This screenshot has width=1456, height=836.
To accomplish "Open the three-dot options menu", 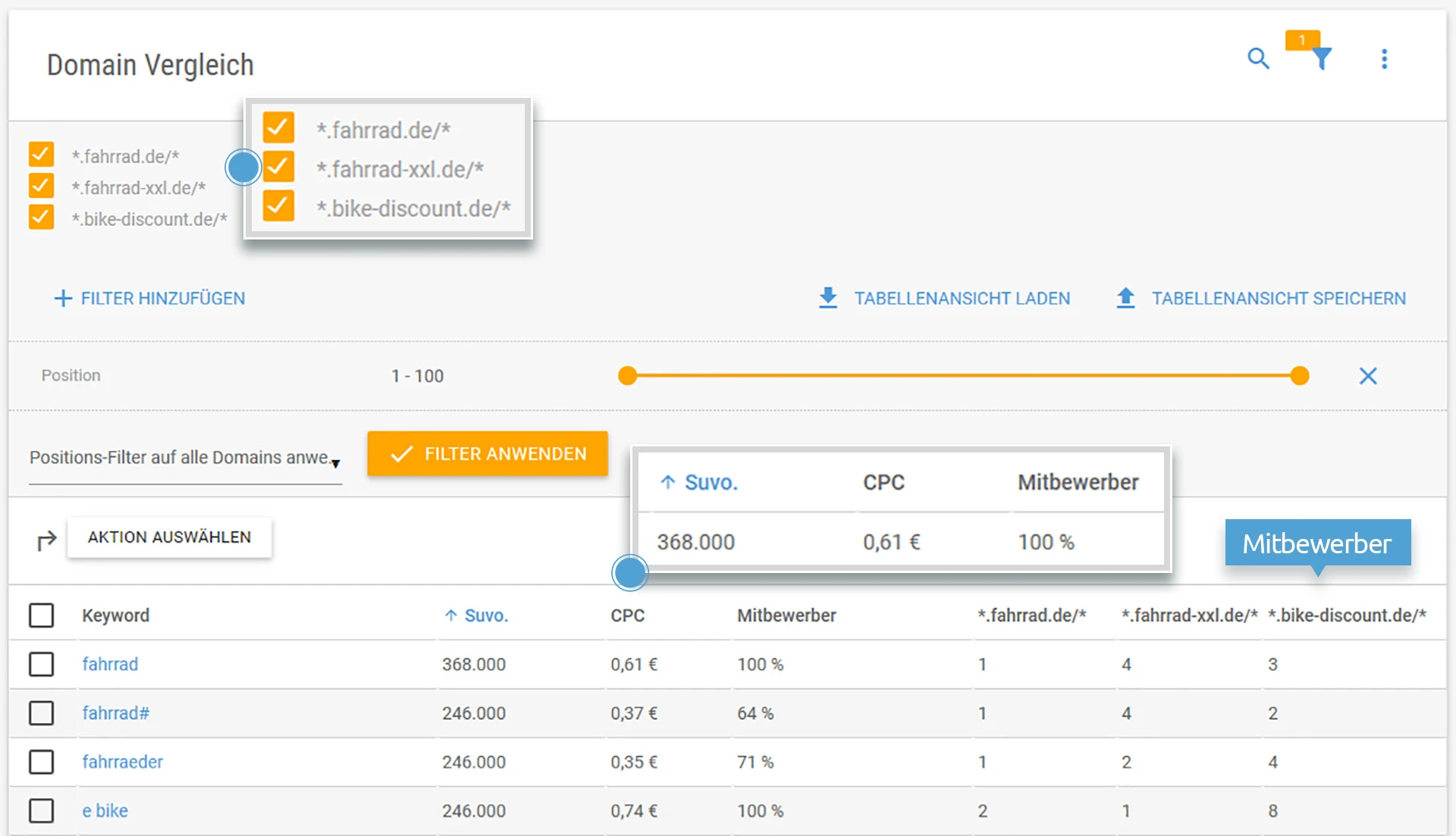I will point(1384,59).
